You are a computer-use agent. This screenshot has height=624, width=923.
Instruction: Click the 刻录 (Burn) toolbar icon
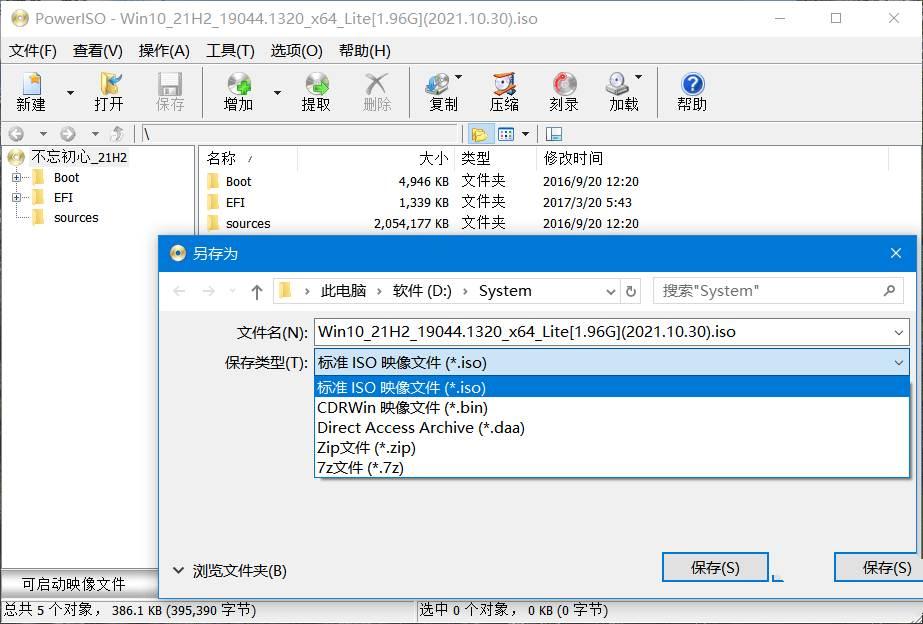coord(563,90)
